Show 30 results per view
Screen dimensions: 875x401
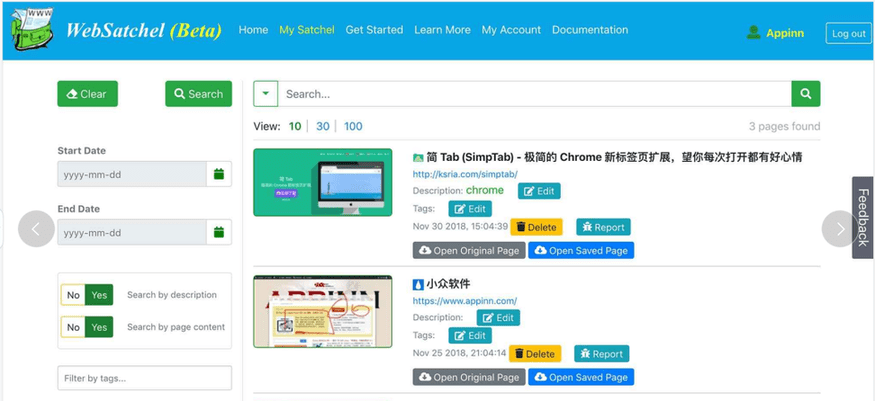coord(323,126)
